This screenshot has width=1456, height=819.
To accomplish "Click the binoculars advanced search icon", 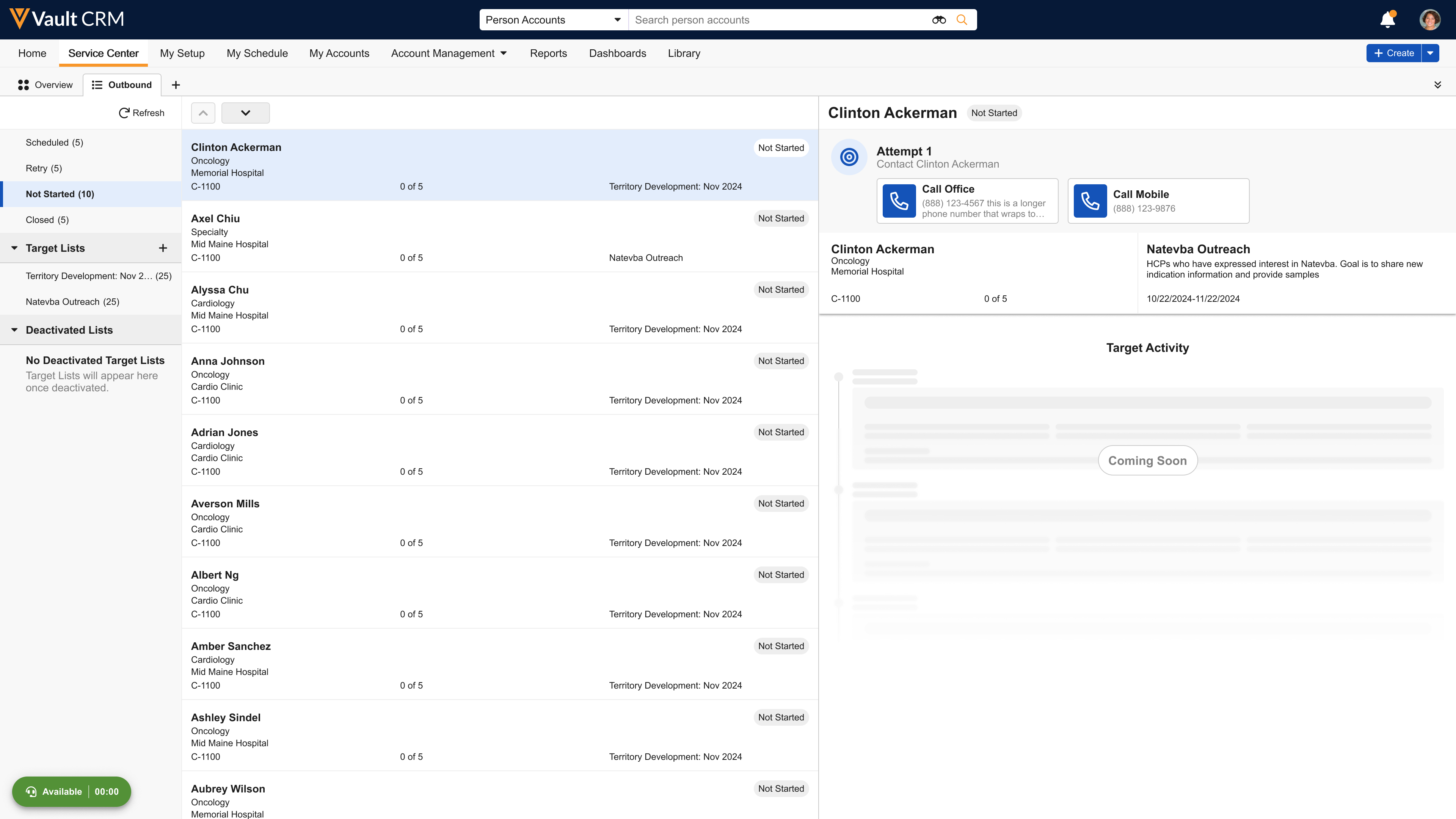I will point(939,20).
